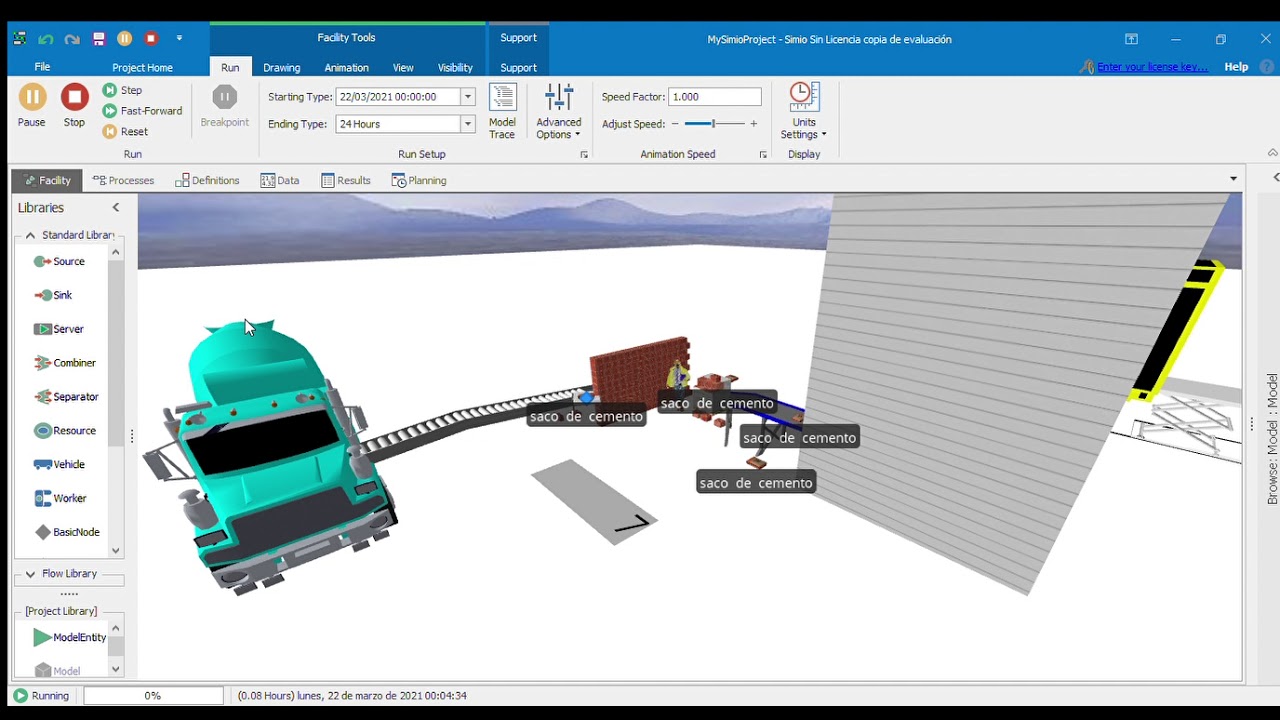Open Run Setup dialog launcher
This screenshot has height=720, width=1280.
584,155
